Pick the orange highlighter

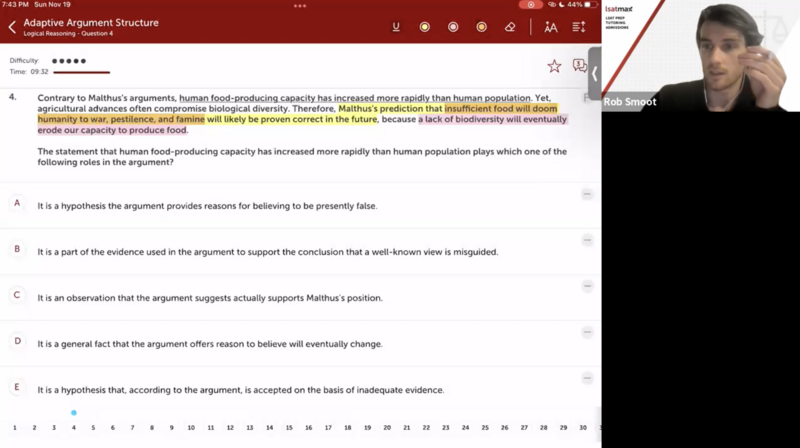pyautogui.click(x=481, y=27)
